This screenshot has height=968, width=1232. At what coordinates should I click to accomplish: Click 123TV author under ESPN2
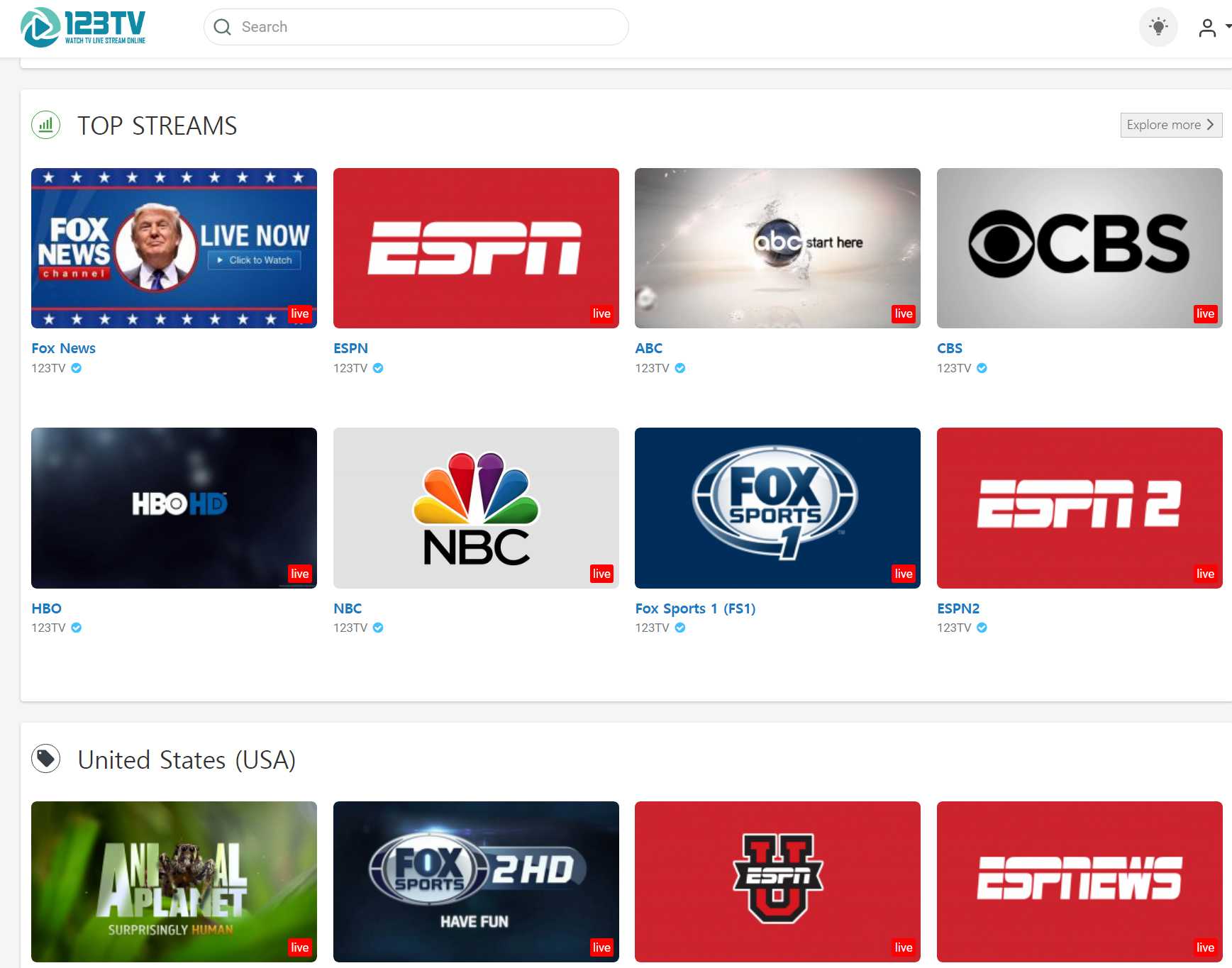tap(954, 628)
